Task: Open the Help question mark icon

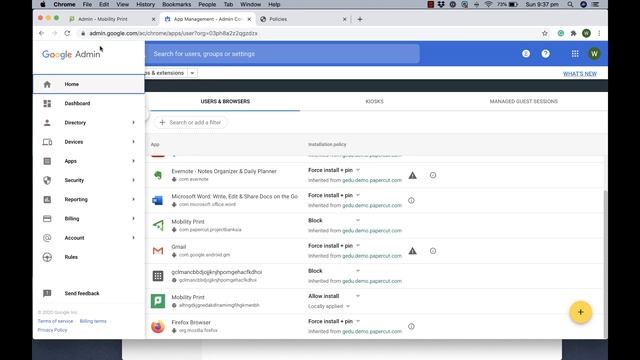Action: 545,53
